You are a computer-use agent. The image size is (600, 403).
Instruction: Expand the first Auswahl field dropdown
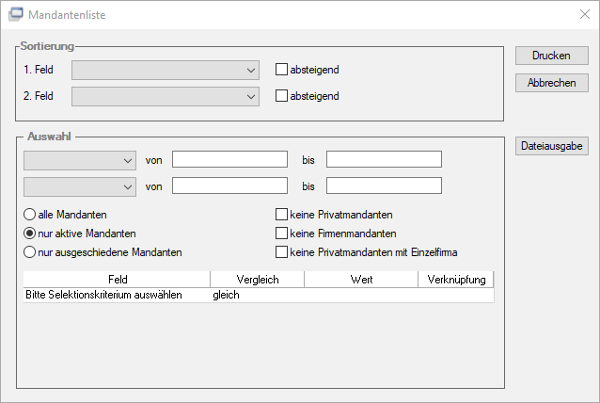tap(80, 160)
